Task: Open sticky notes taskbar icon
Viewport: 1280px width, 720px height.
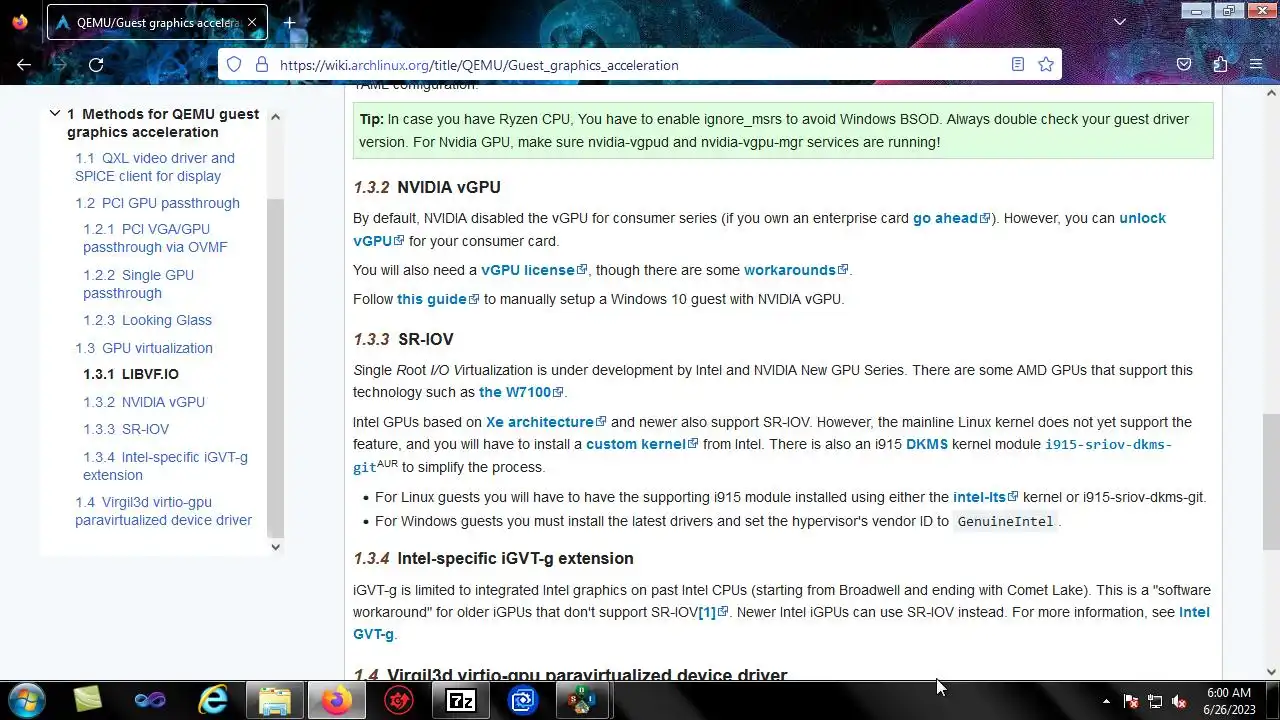Action: point(88,701)
